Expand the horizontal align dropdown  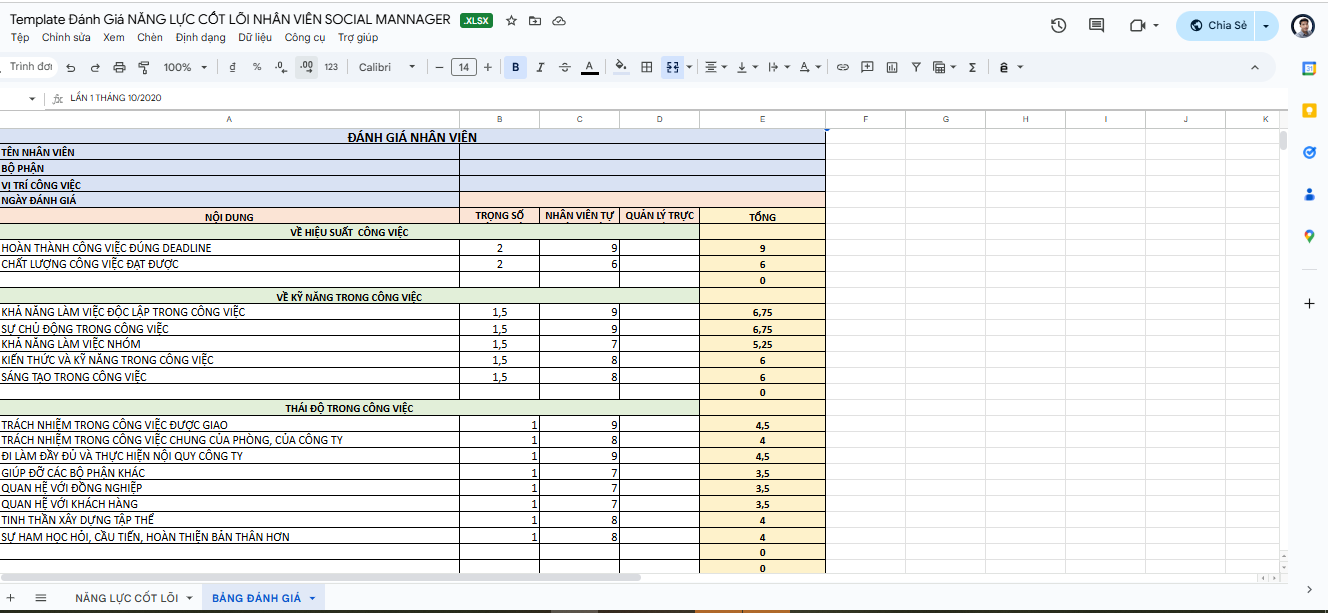coord(716,67)
